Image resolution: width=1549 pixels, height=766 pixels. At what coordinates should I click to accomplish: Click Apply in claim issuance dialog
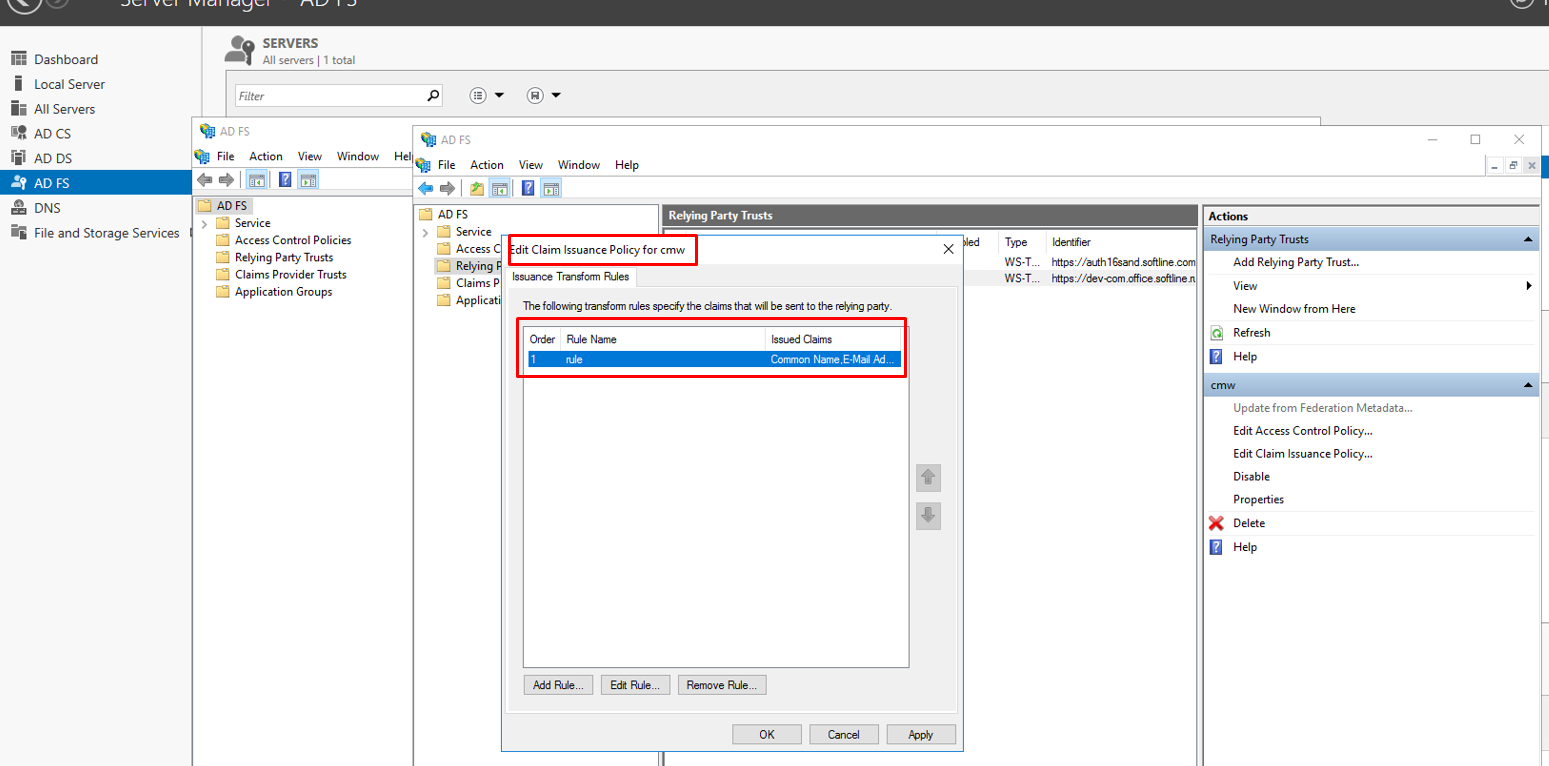click(x=921, y=734)
